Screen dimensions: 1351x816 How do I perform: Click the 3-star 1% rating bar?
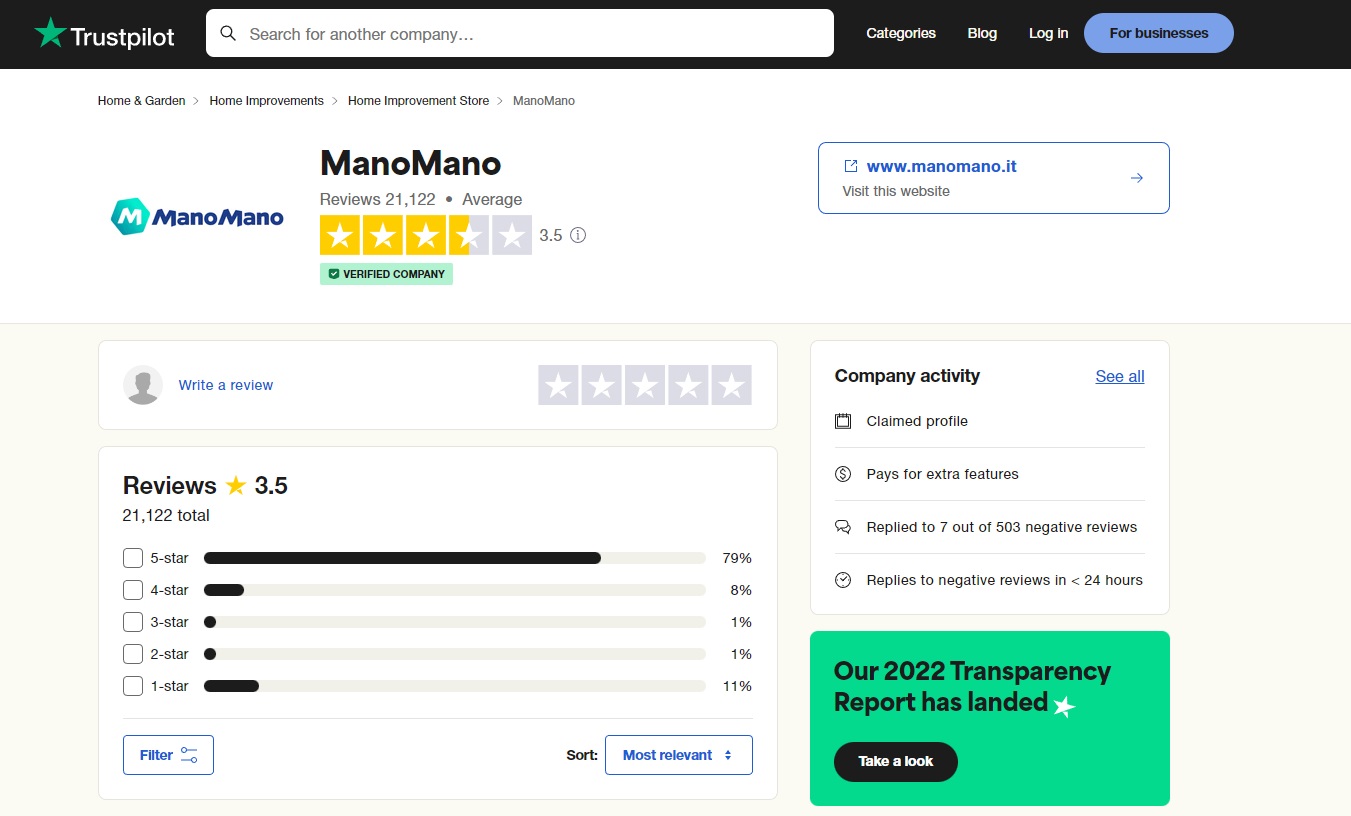coord(455,622)
